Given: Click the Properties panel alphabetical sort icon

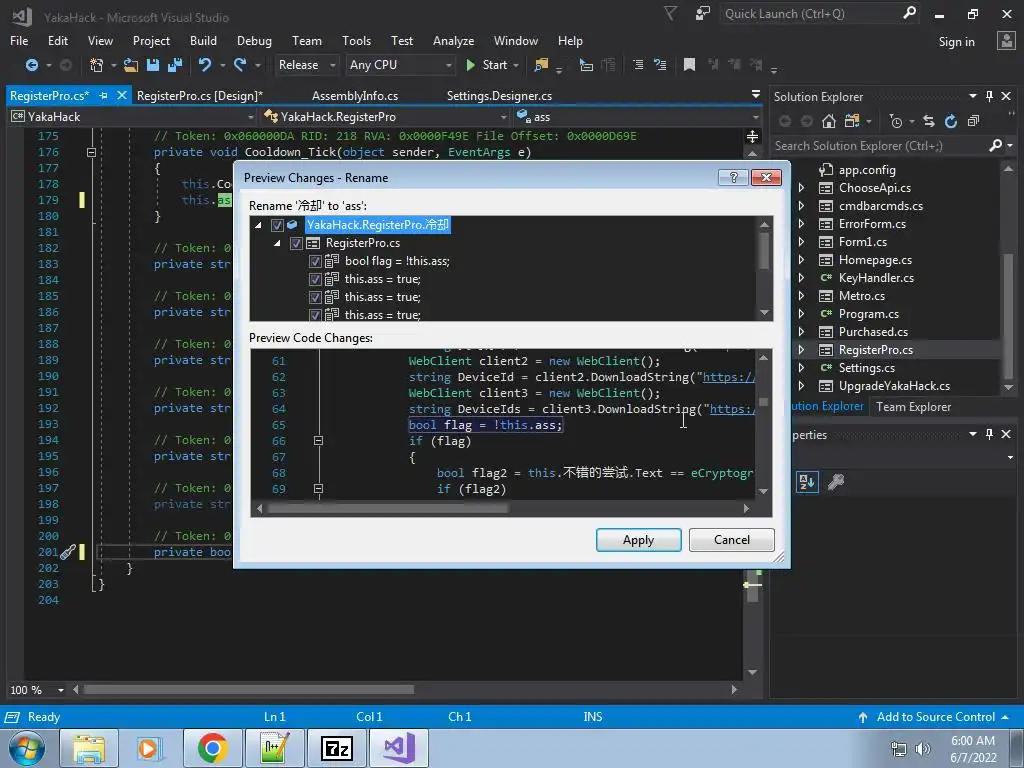Looking at the screenshot, I should click(807, 482).
